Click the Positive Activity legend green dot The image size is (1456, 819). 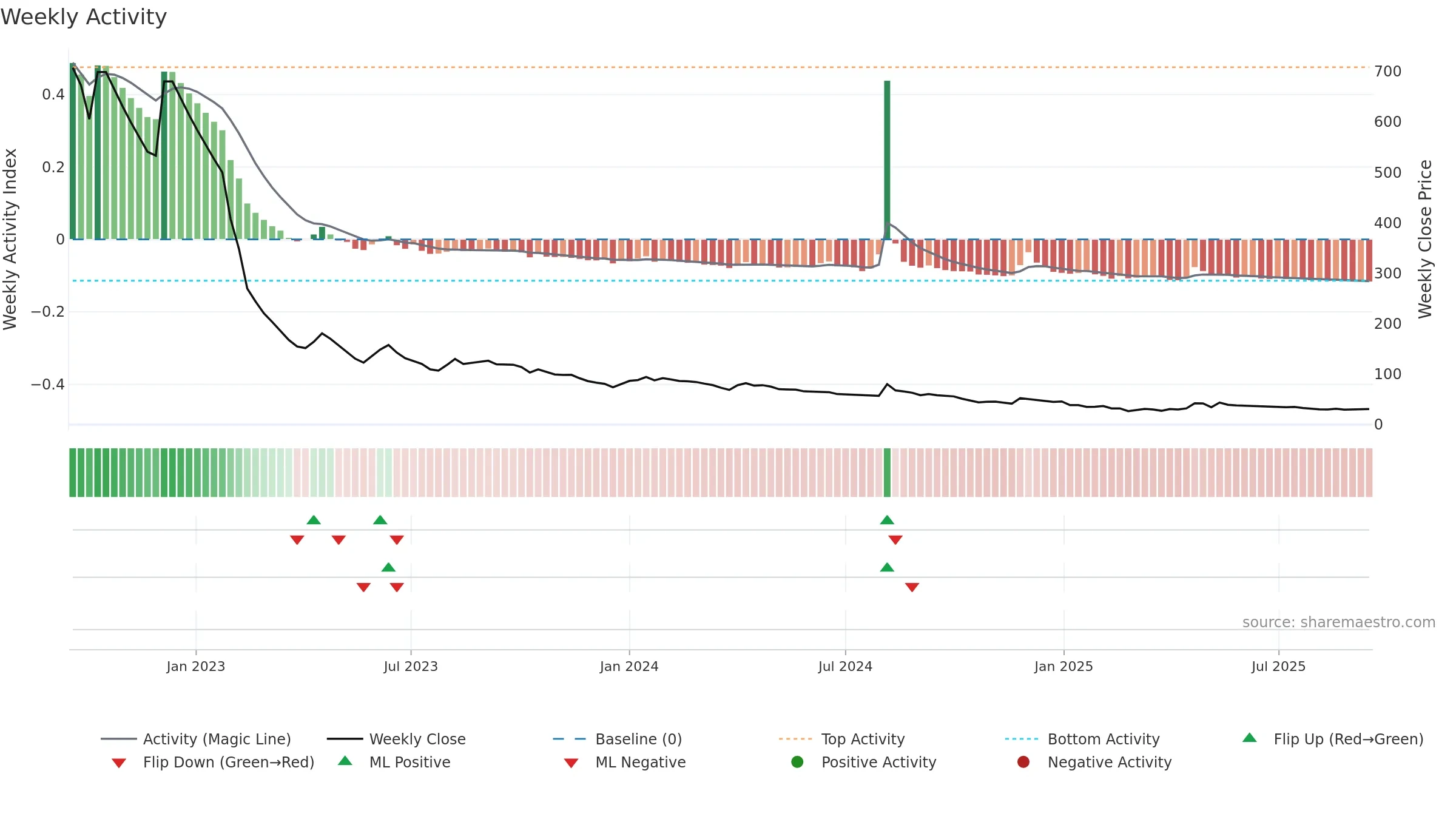coord(798,762)
